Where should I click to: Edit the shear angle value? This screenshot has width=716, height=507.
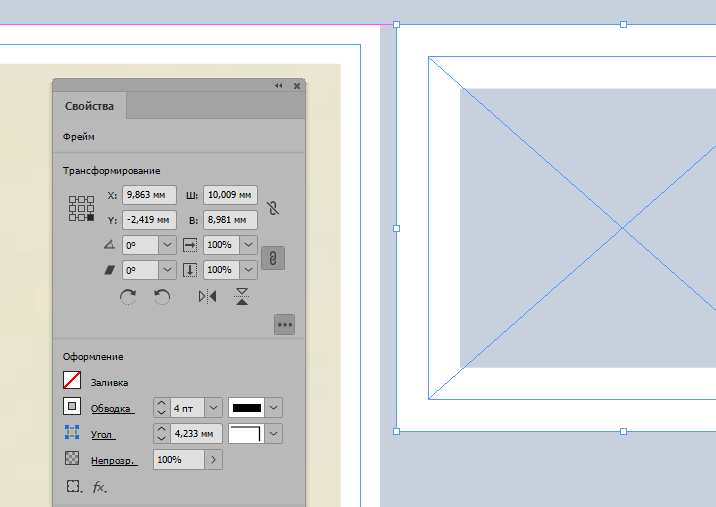tap(141, 270)
